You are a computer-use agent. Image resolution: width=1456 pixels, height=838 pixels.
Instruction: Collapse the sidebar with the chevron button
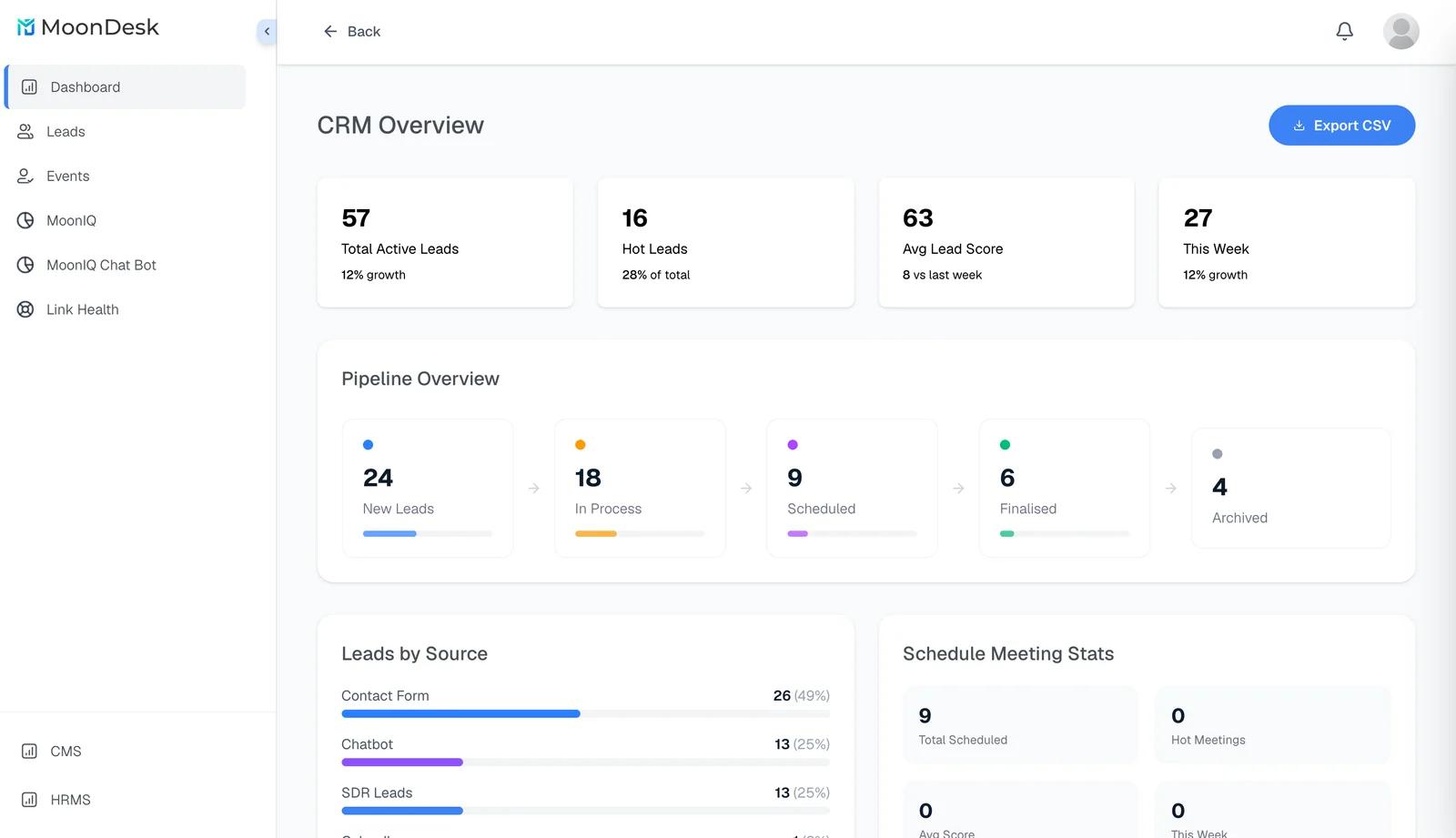(x=267, y=32)
